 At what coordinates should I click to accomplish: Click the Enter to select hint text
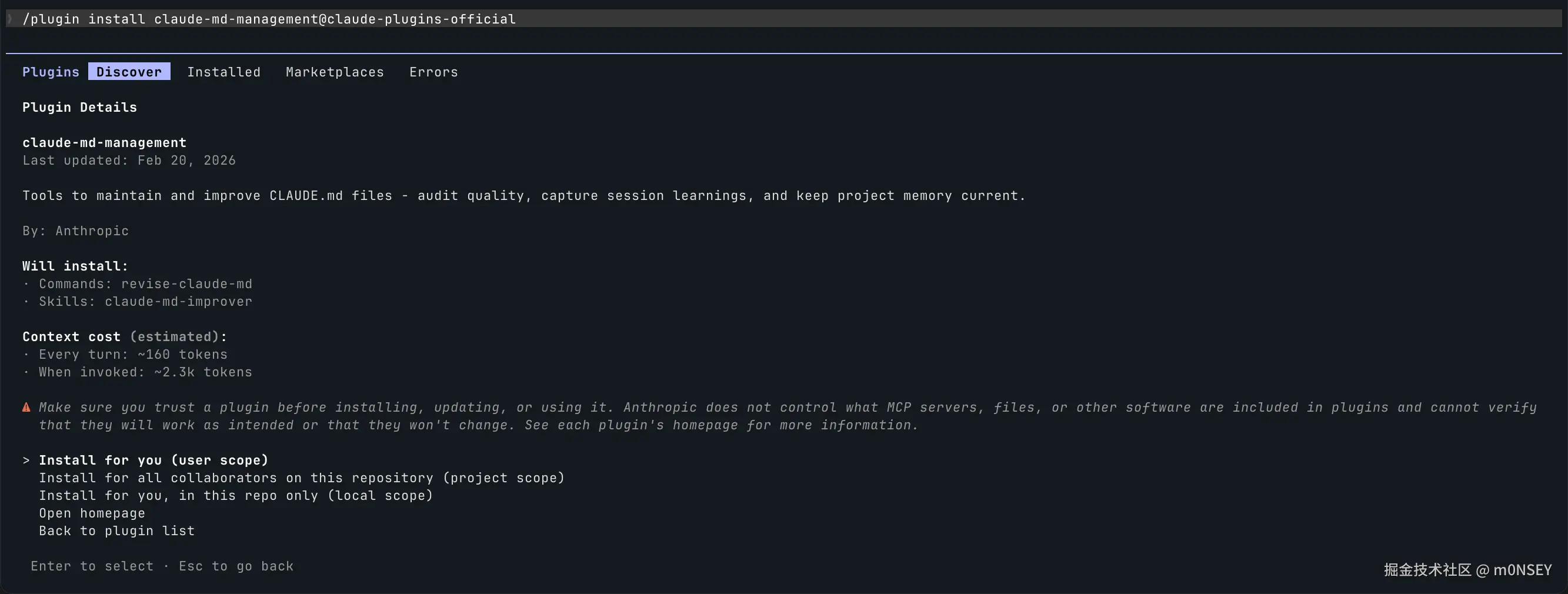(92, 566)
